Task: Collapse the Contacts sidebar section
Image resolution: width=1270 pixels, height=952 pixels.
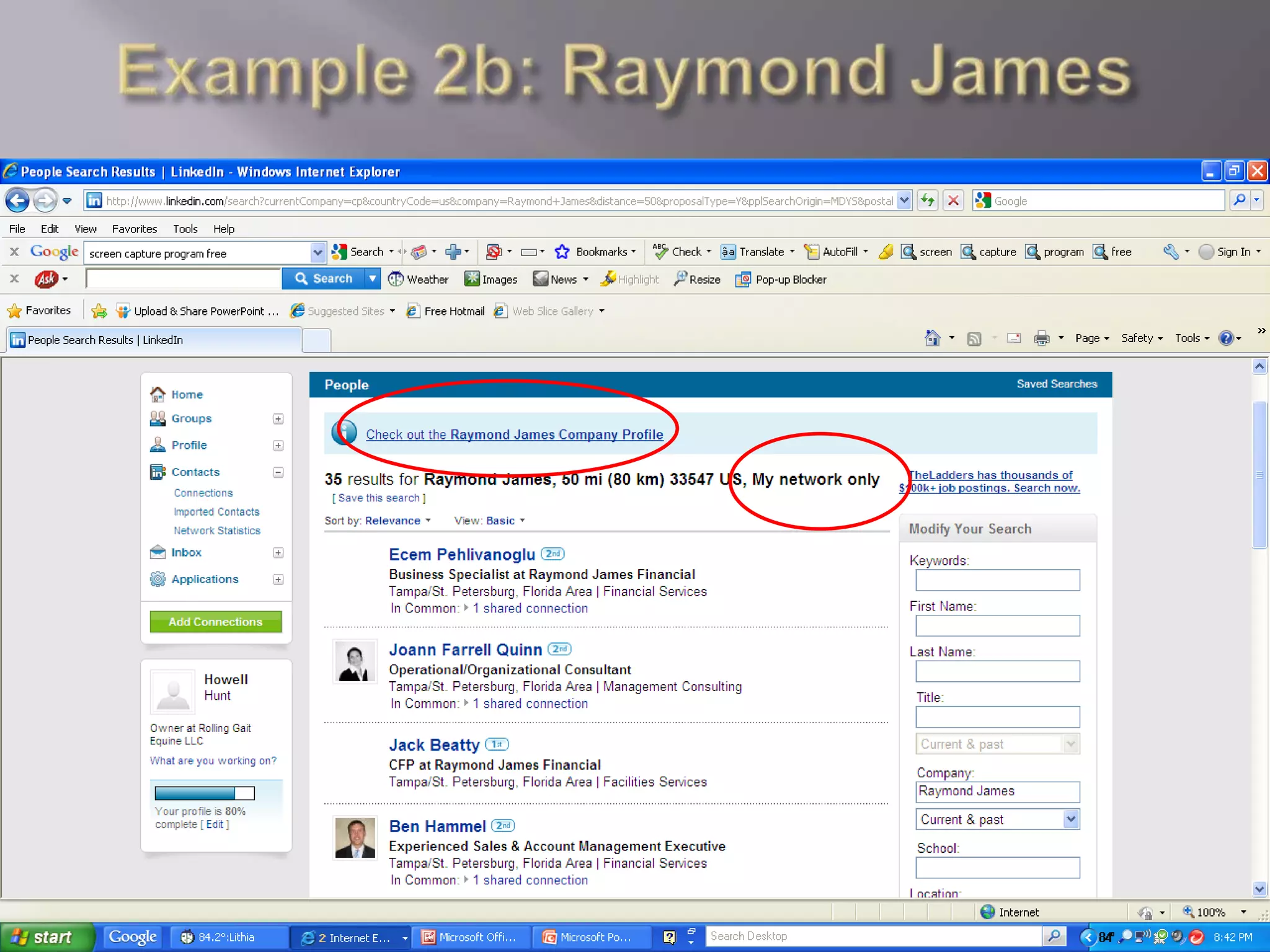Action: point(278,472)
